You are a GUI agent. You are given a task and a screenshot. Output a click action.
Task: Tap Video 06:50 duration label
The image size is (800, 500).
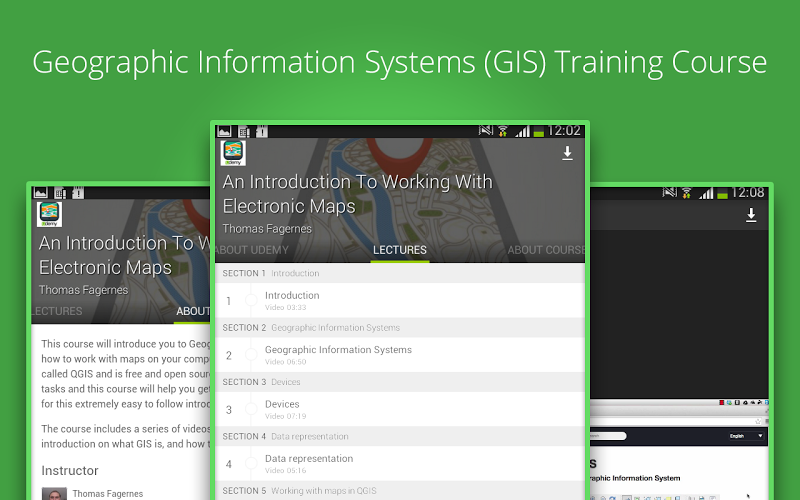[x=286, y=362]
